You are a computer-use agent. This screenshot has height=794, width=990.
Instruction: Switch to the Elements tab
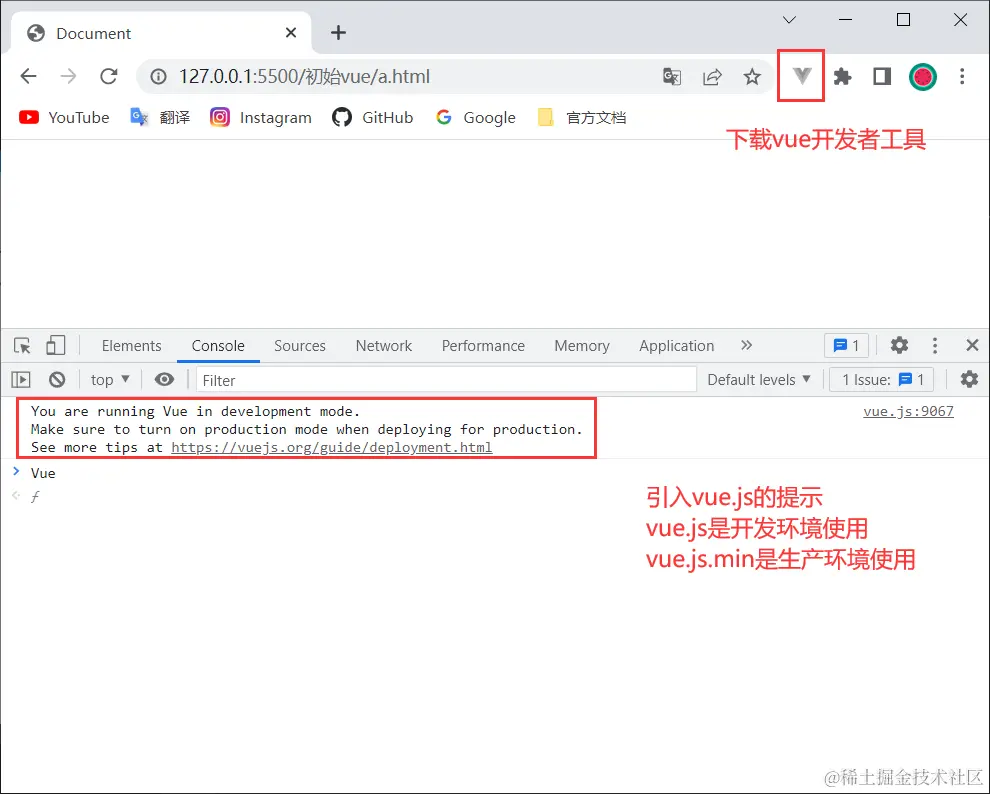131,346
